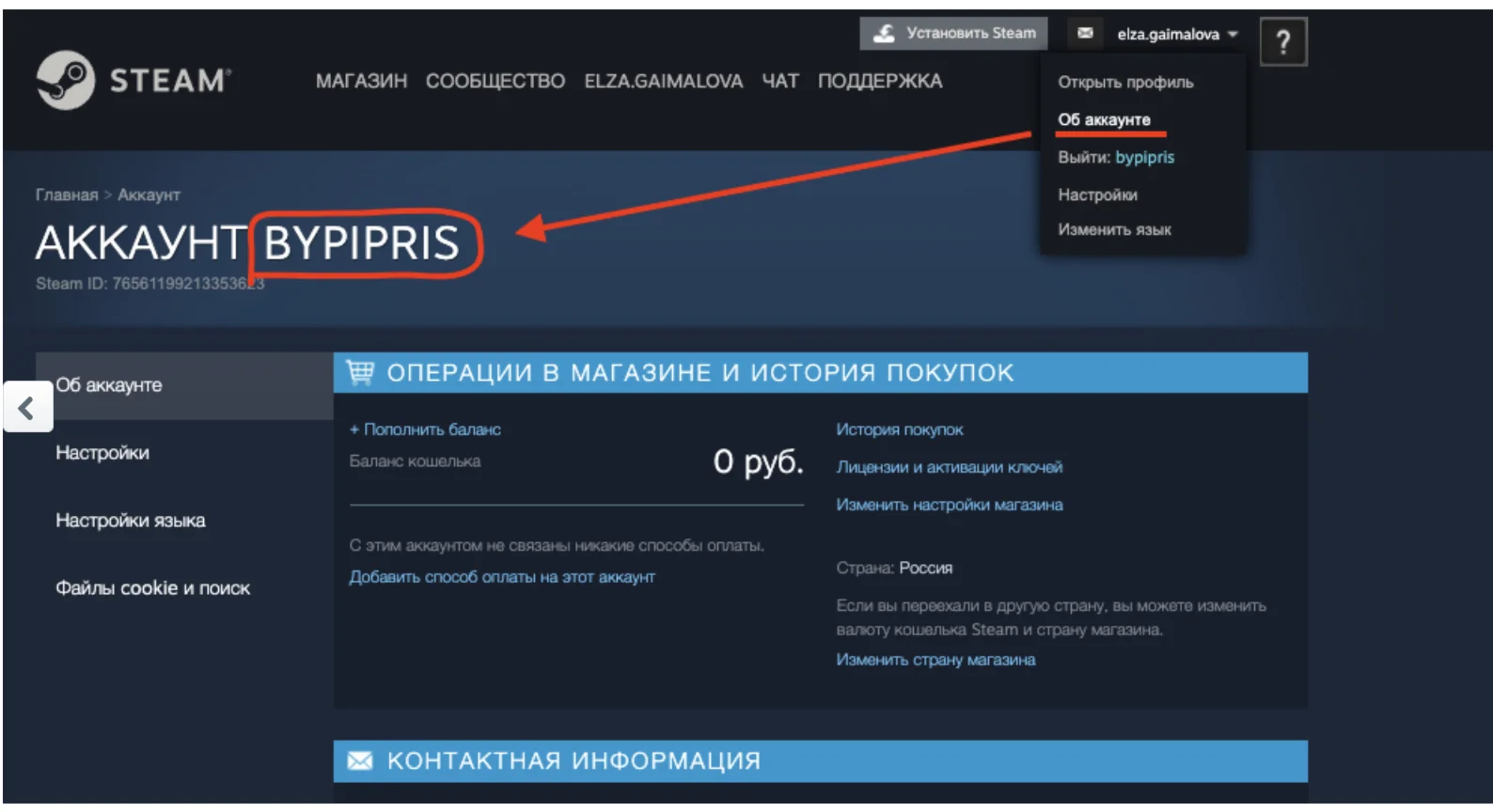Click the + Пополнить баланс link

coord(425,429)
